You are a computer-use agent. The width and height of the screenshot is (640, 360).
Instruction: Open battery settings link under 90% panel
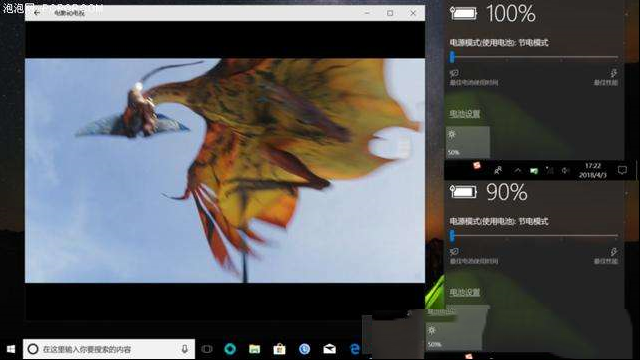tap(464, 292)
